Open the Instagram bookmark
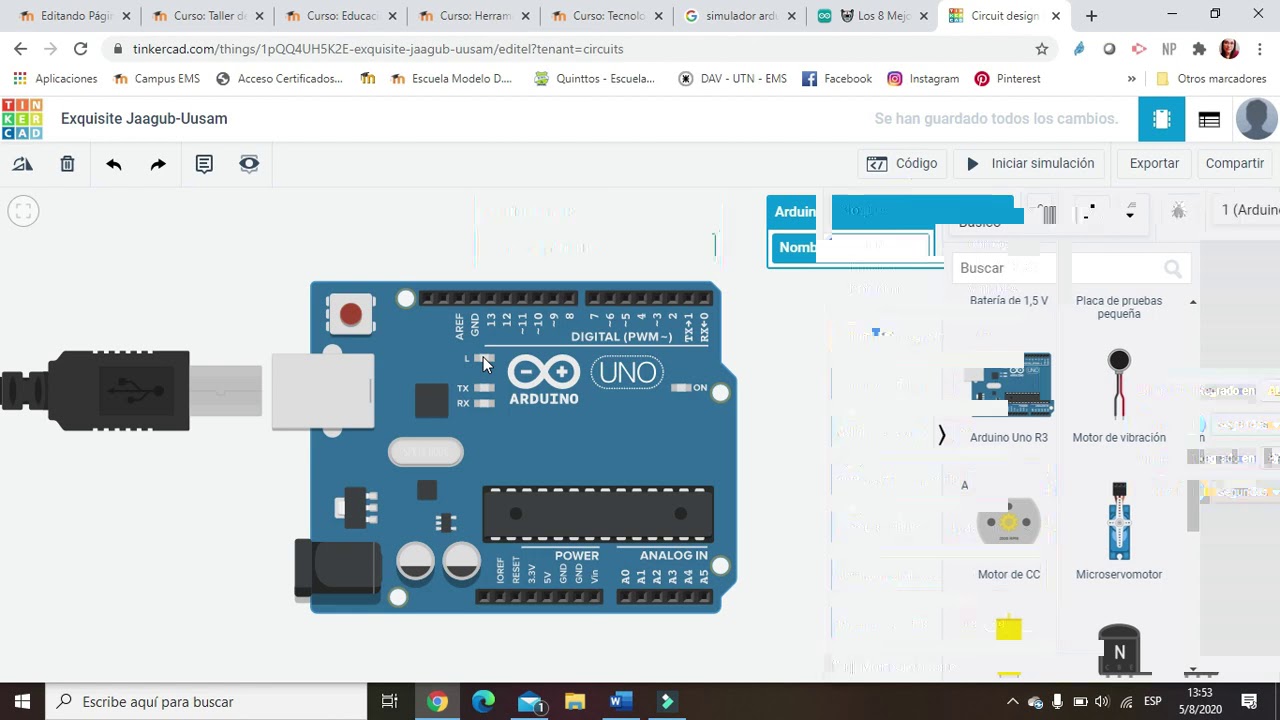 [923, 79]
